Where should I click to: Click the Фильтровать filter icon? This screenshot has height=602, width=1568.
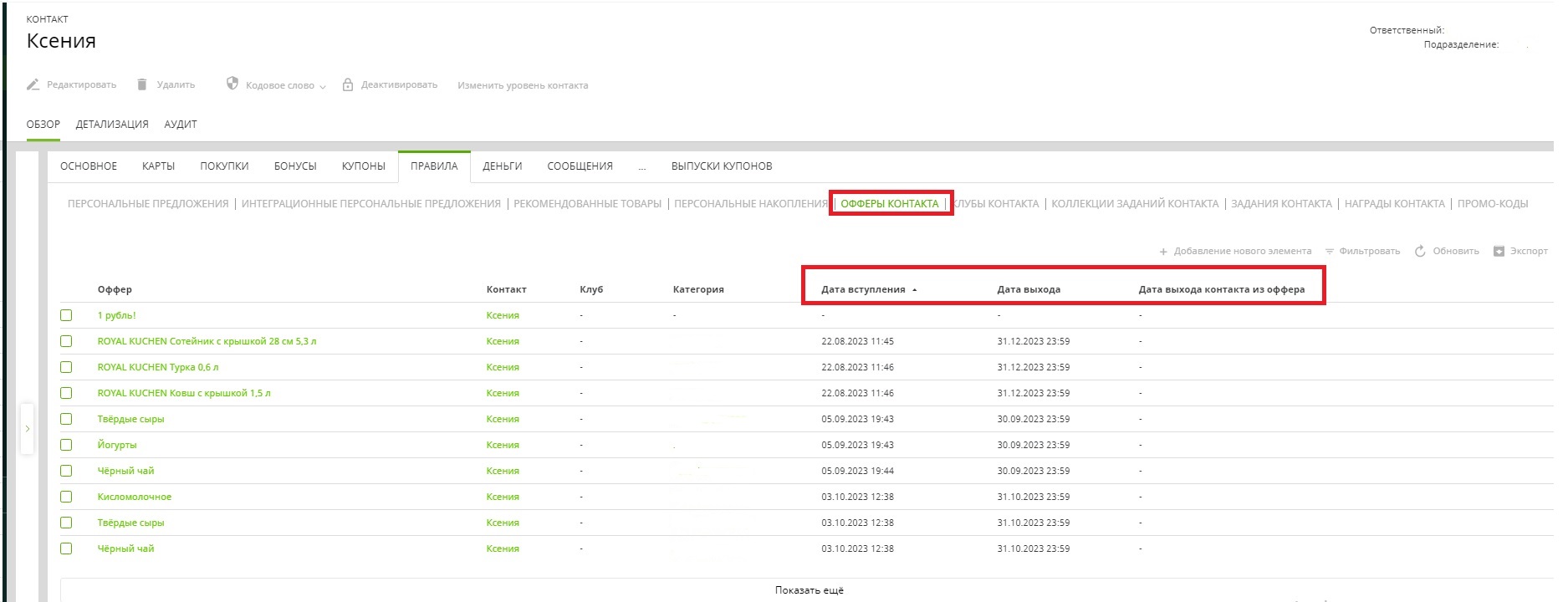tap(1329, 252)
